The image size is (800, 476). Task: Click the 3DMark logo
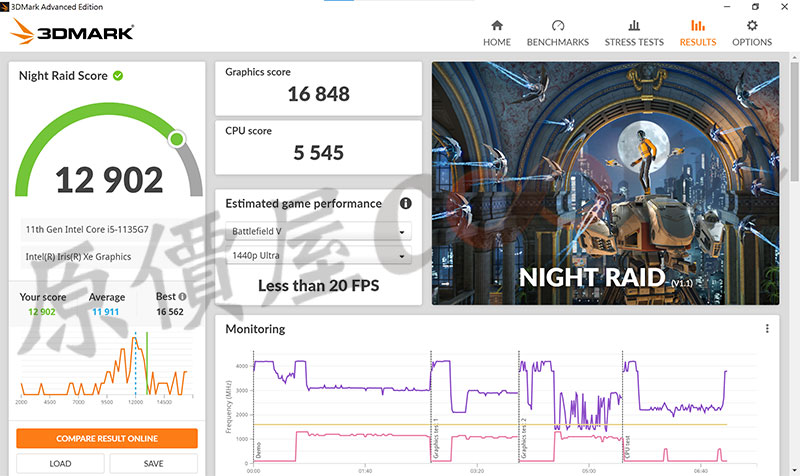tap(72, 32)
